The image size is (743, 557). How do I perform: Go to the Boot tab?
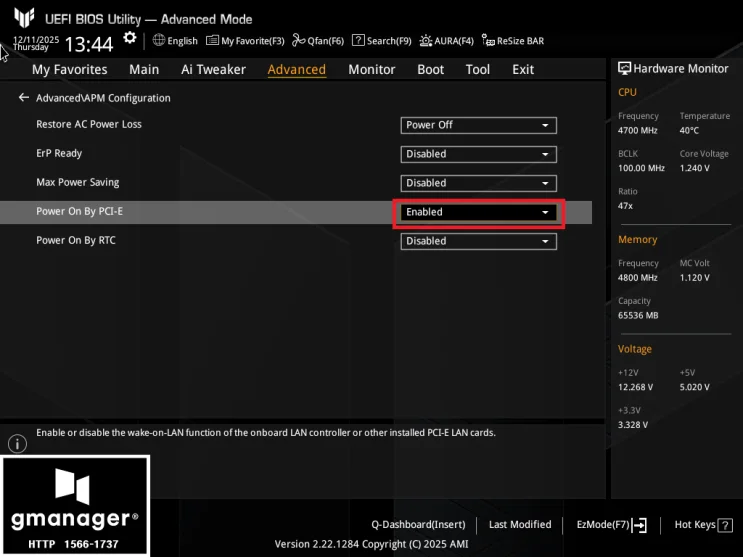430,70
